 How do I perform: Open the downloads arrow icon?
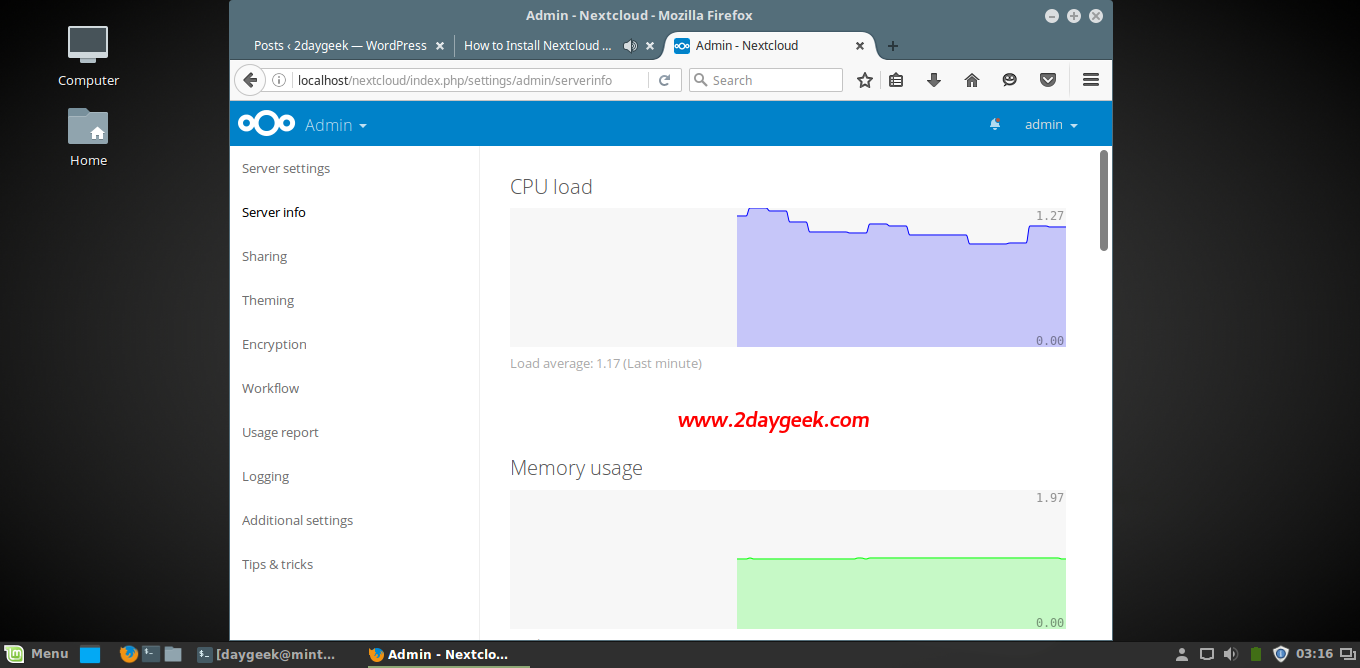[934, 80]
